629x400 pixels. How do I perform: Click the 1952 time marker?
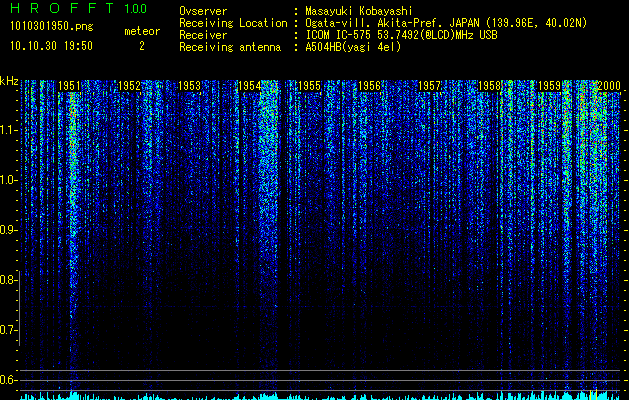tap(129, 86)
